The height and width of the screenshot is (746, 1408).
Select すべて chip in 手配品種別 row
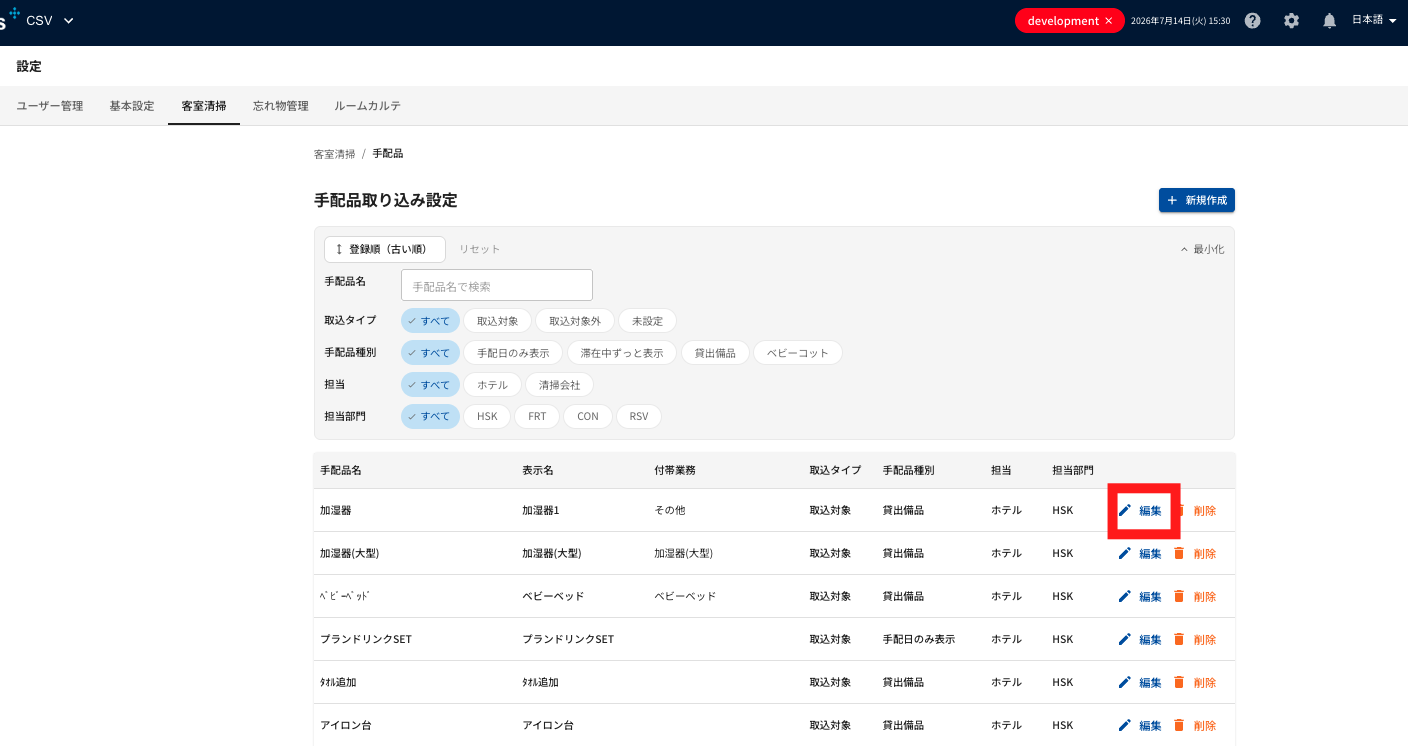pyautogui.click(x=430, y=353)
